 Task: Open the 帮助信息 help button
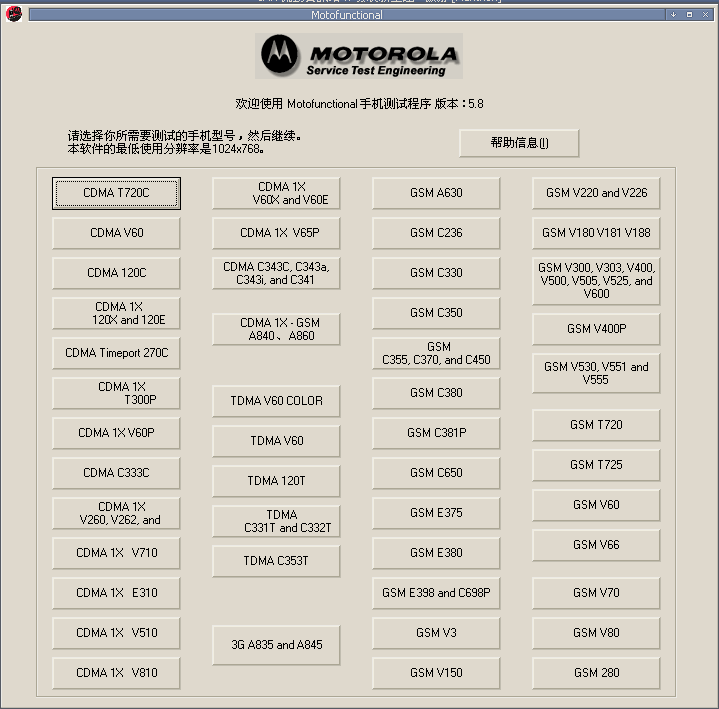(519, 143)
